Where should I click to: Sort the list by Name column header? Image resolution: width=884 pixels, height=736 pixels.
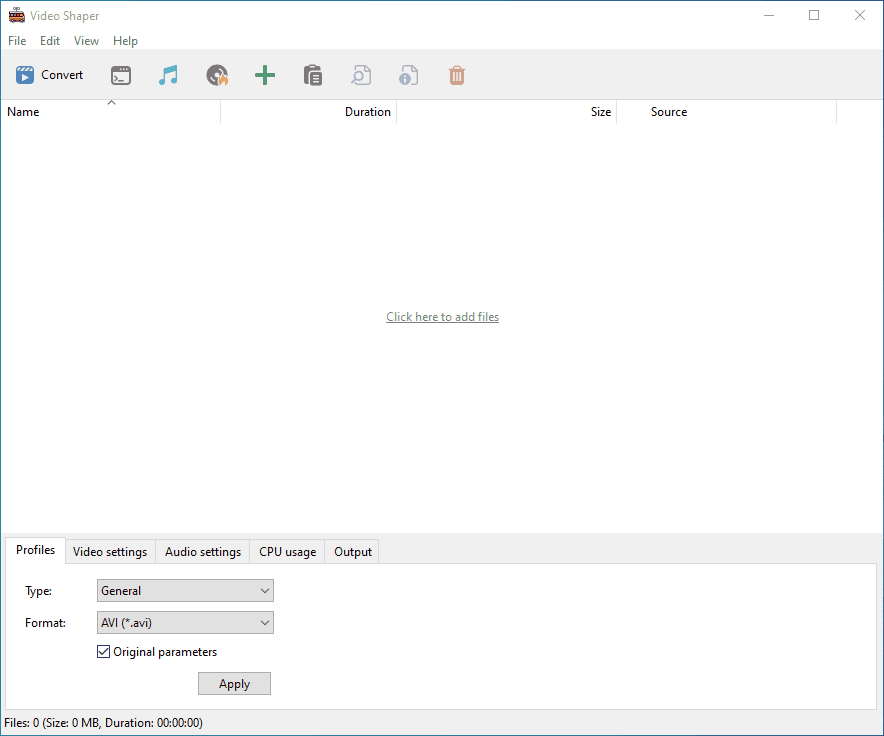(x=110, y=112)
